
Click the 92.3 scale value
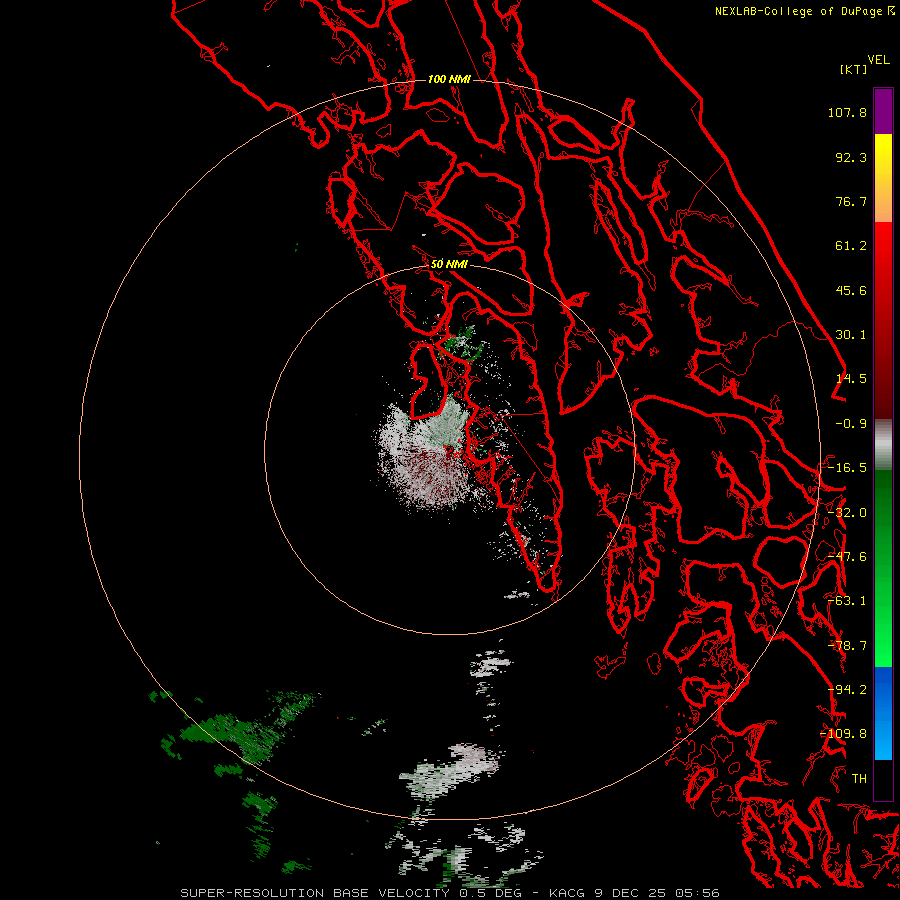(x=851, y=157)
